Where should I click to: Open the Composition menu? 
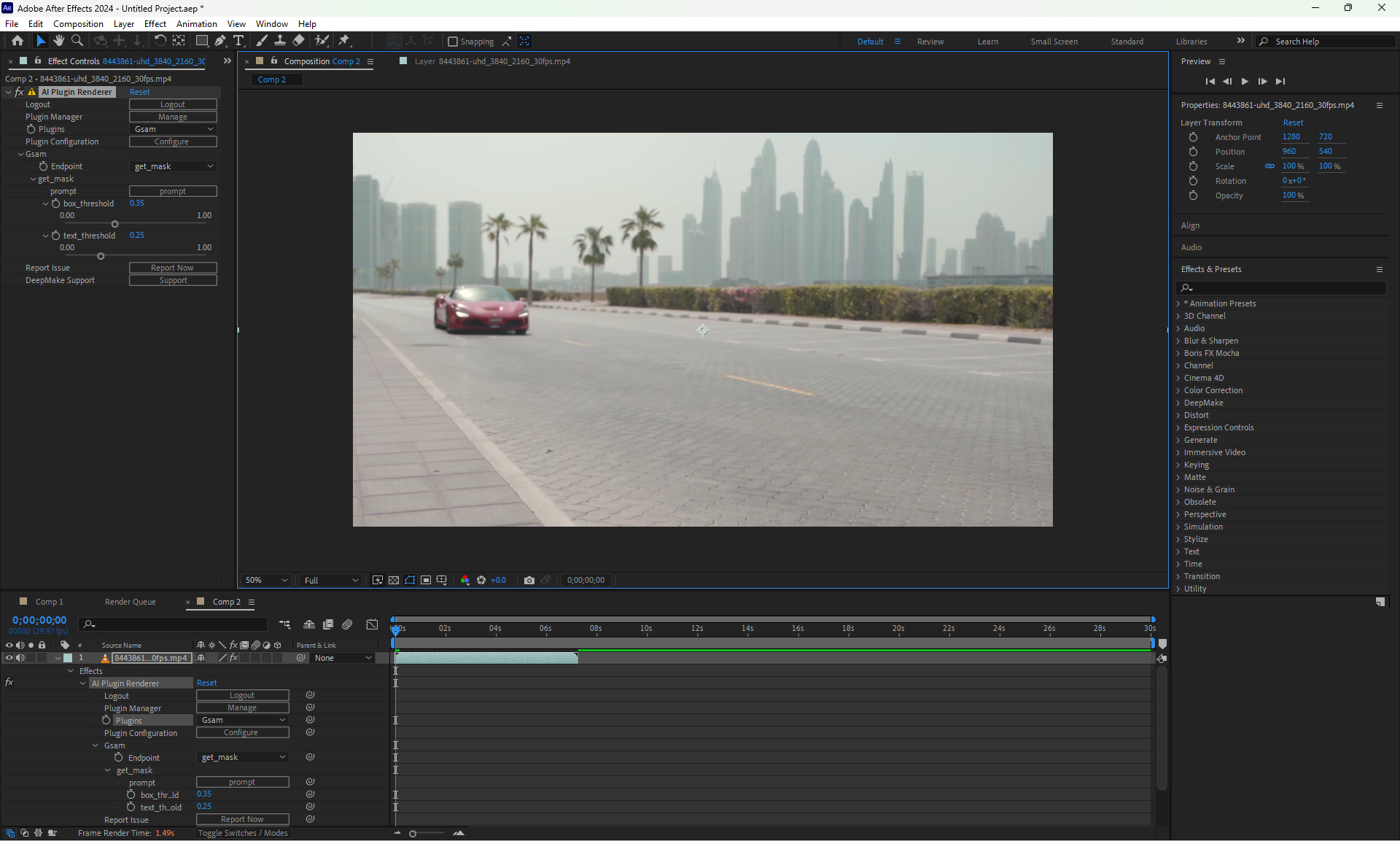(78, 24)
